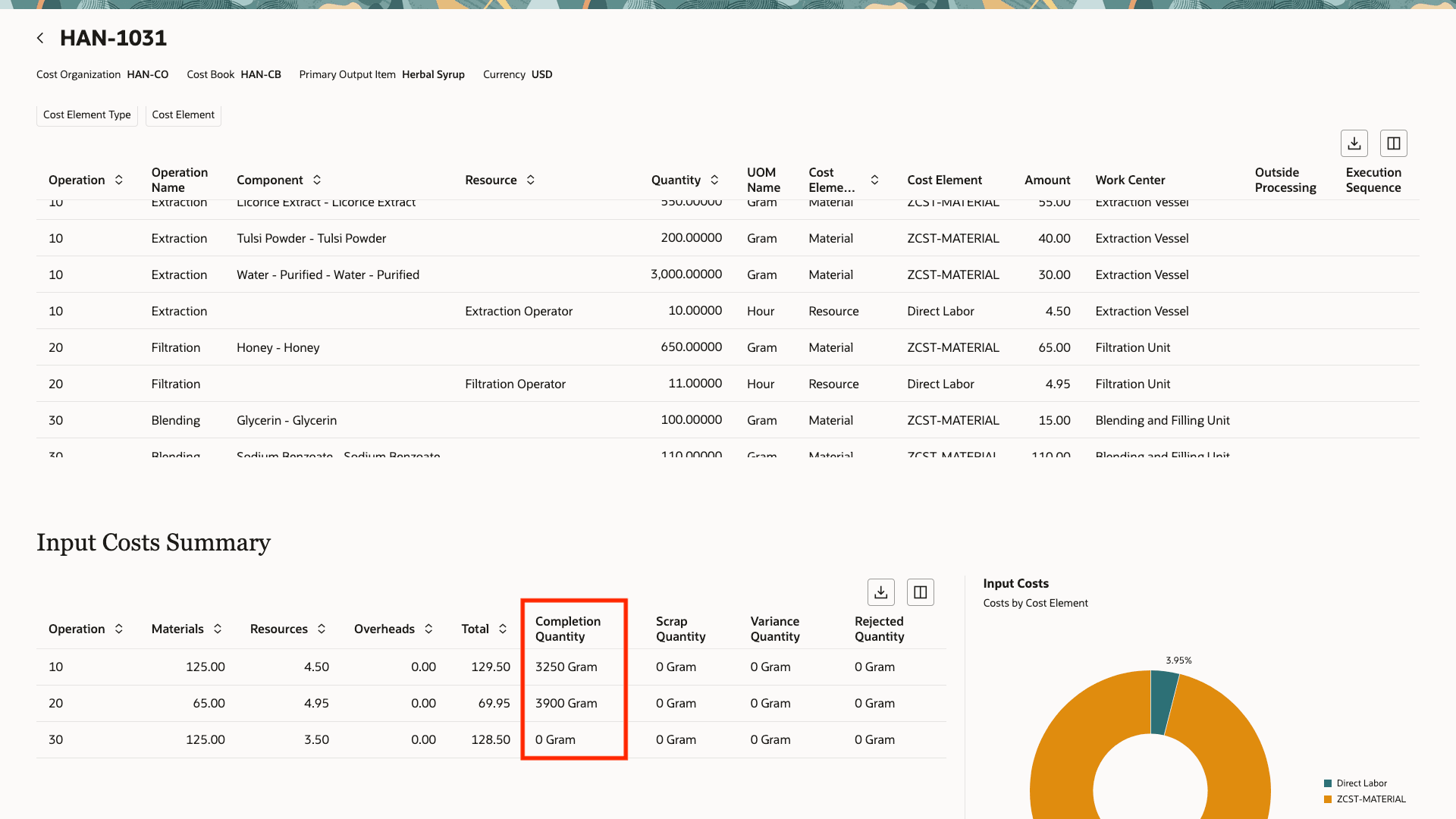This screenshot has width=1456, height=819.
Task: Open the Cost Element sort control in table header
Action: (874, 180)
